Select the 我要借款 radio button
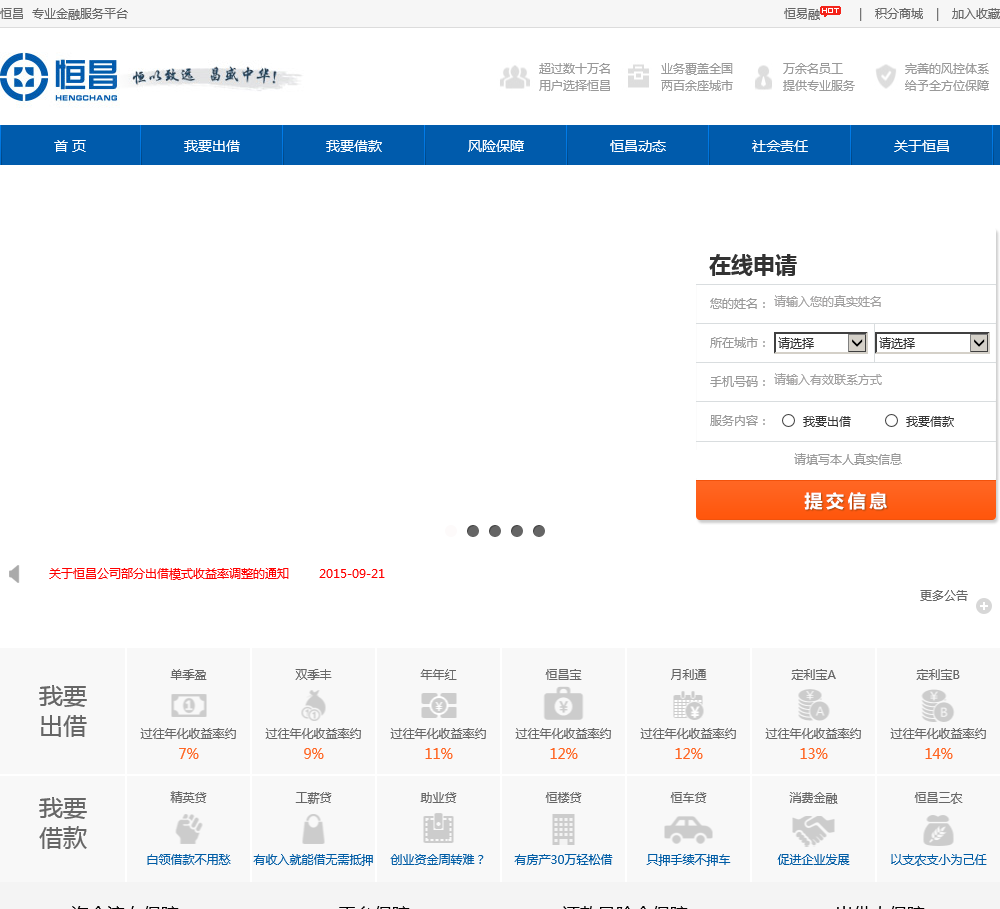The image size is (1000, 909). point(892,420)
